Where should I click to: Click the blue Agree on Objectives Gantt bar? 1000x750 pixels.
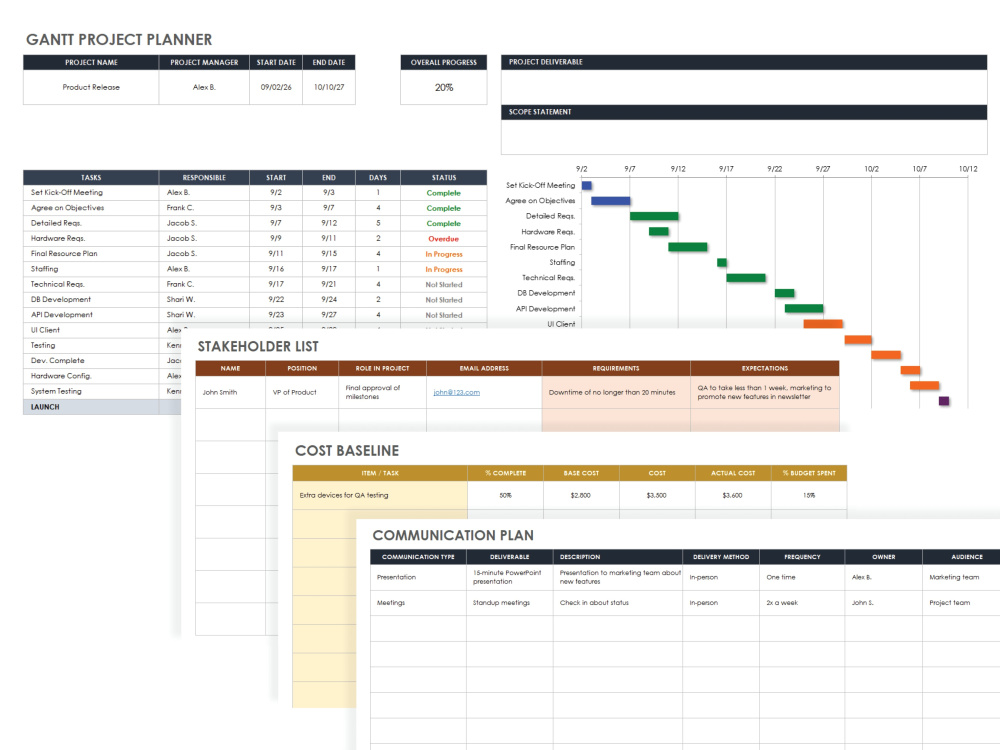[x=611, y=201]
